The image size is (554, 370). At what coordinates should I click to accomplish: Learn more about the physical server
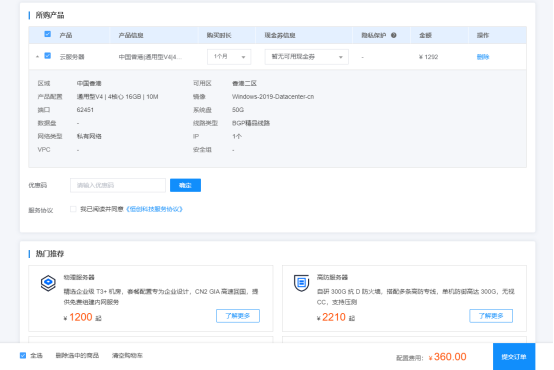(238, 316)
